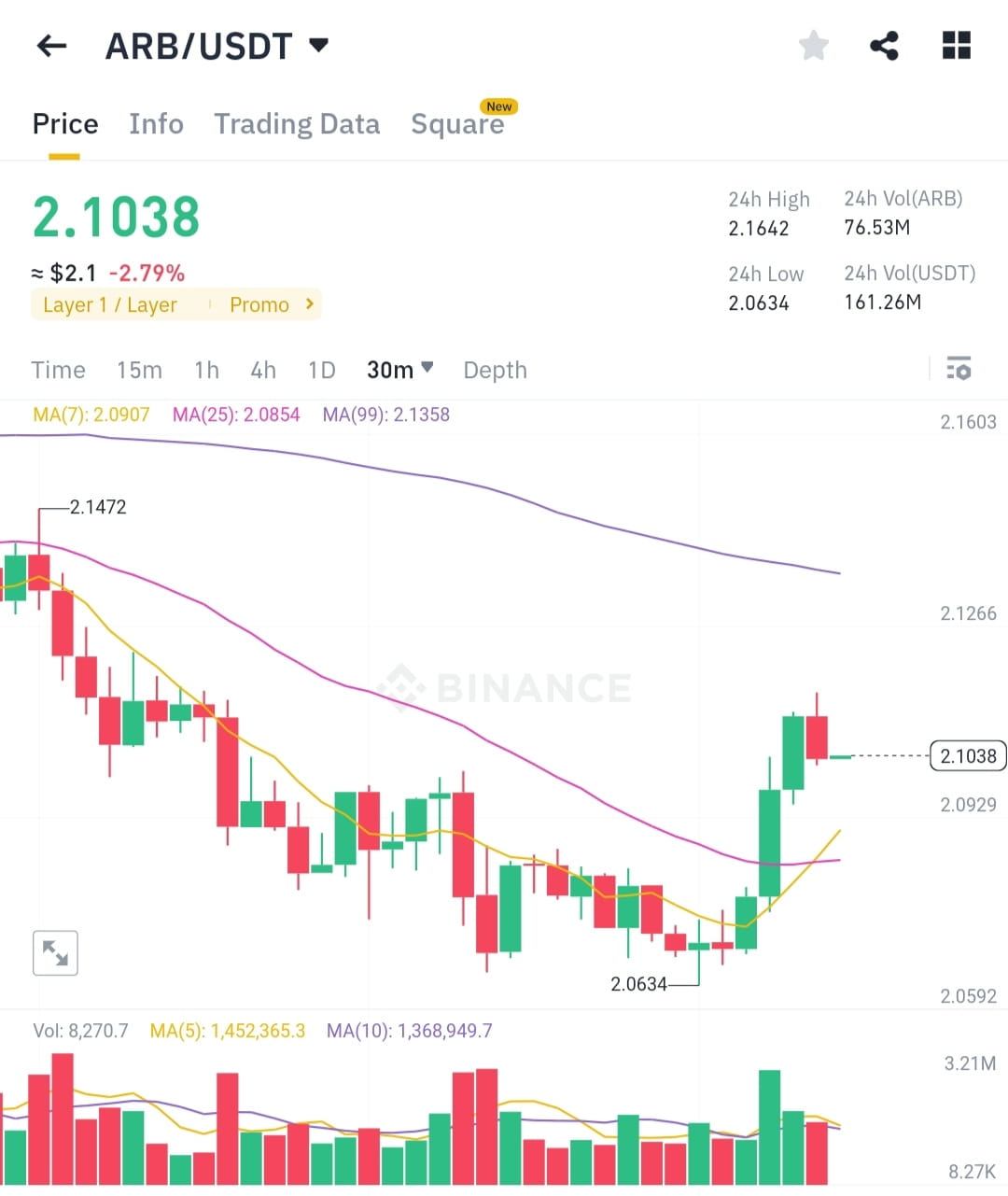
Task: Switch to the Info tab
Action: coord(156,123)
